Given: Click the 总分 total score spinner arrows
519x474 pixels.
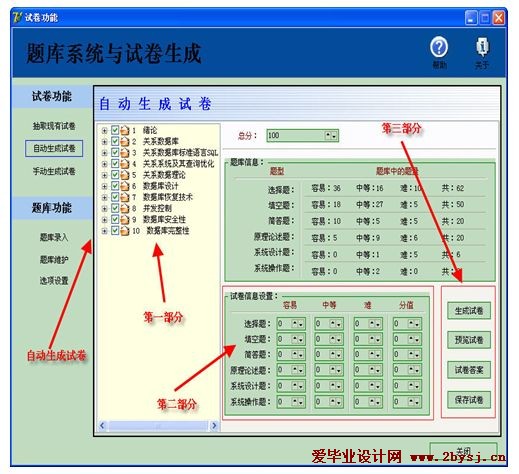Looking at the screenshot, I should point(331,136).
